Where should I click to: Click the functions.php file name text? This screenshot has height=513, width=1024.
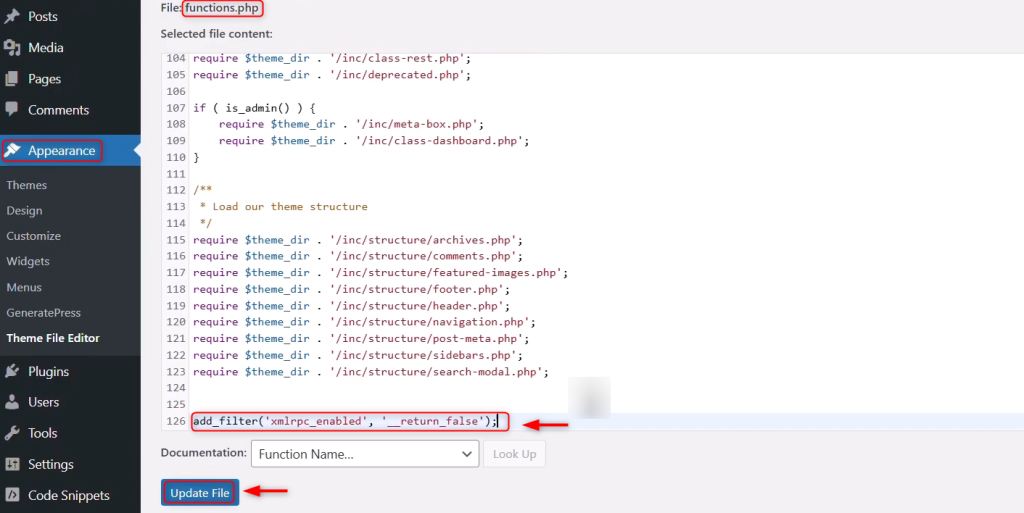coord(222,8)
